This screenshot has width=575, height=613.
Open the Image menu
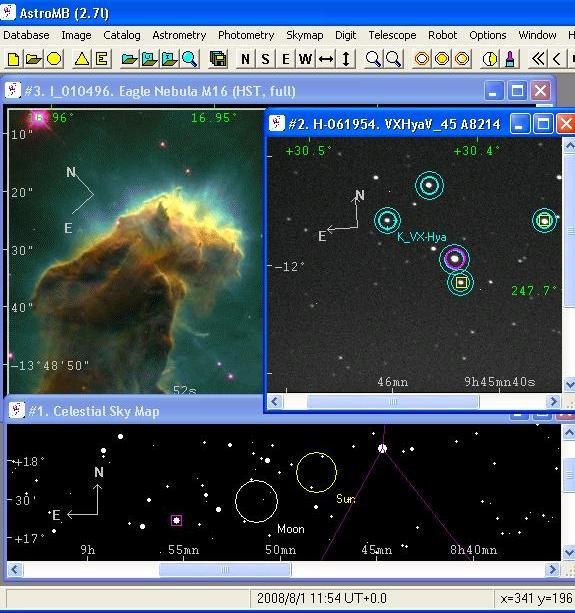coord(76,35)
